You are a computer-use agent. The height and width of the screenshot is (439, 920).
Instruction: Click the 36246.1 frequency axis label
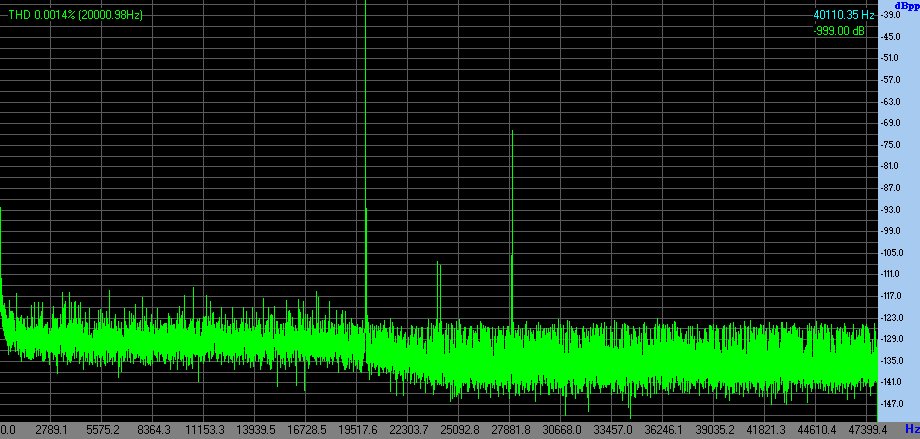point(664,430)
